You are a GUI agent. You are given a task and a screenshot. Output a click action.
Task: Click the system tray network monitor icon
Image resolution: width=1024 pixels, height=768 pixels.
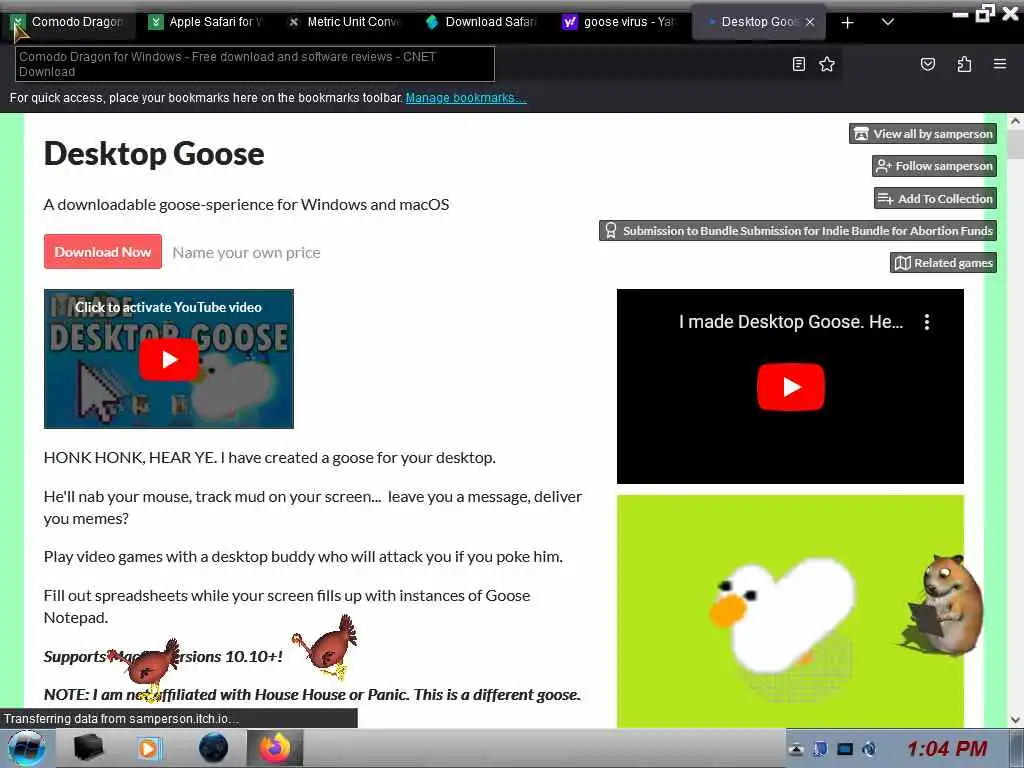coord(844,749)
